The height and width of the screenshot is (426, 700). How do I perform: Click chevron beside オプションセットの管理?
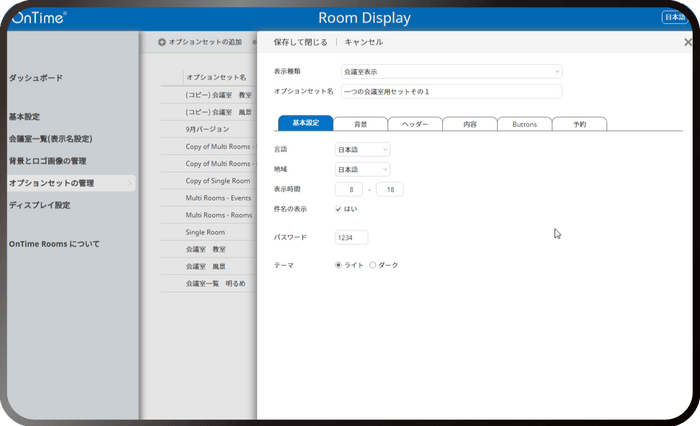coord(130,183)
